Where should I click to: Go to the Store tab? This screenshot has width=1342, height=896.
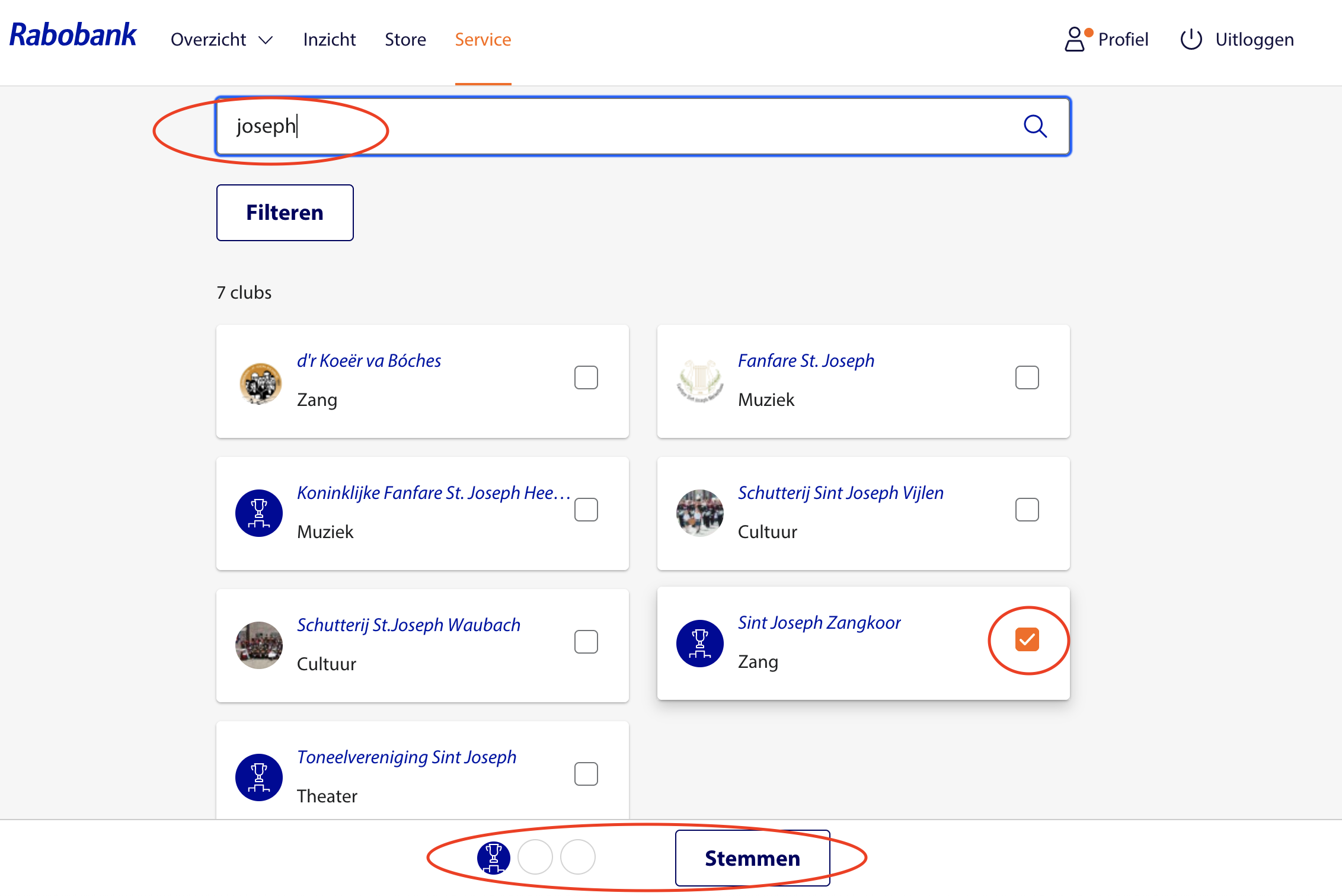(x=405, y=40)
